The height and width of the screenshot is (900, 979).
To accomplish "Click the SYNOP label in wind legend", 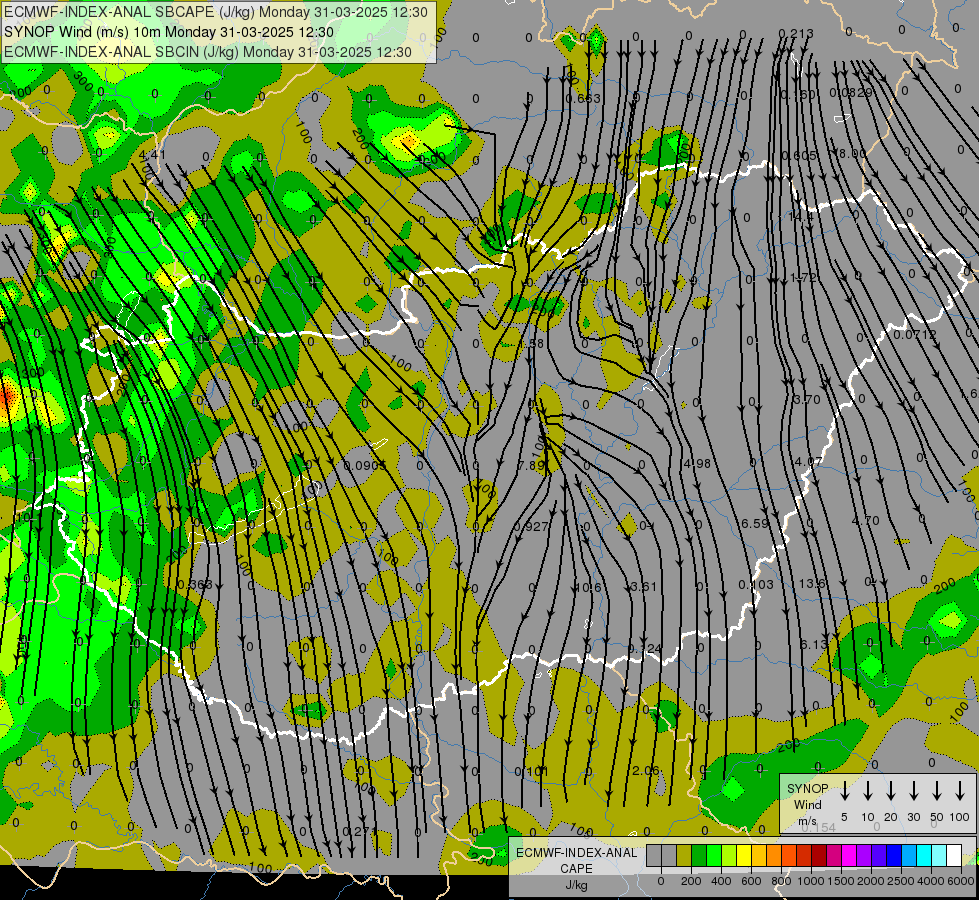I will tap(808, 788).
